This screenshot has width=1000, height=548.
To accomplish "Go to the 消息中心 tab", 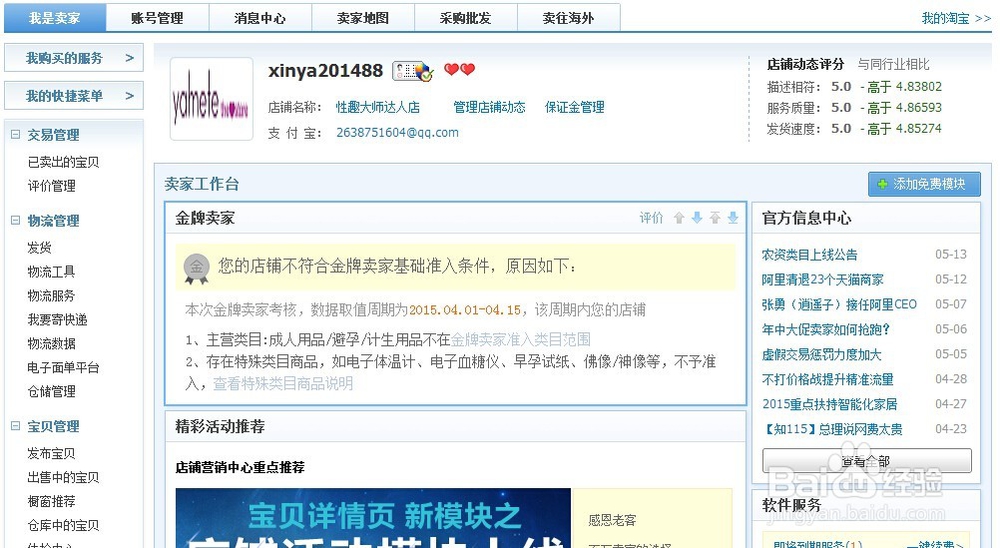I will coord(260,18).
